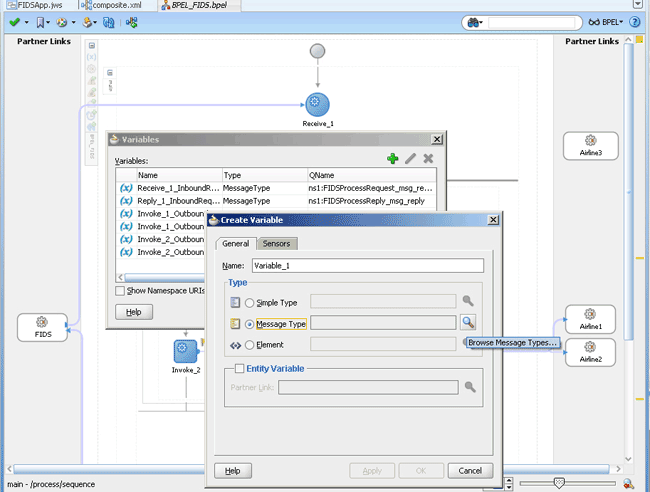Select the BPEL_FIDS.bpel tab
The width and height of the screenshot is (650, 492).
199,5
